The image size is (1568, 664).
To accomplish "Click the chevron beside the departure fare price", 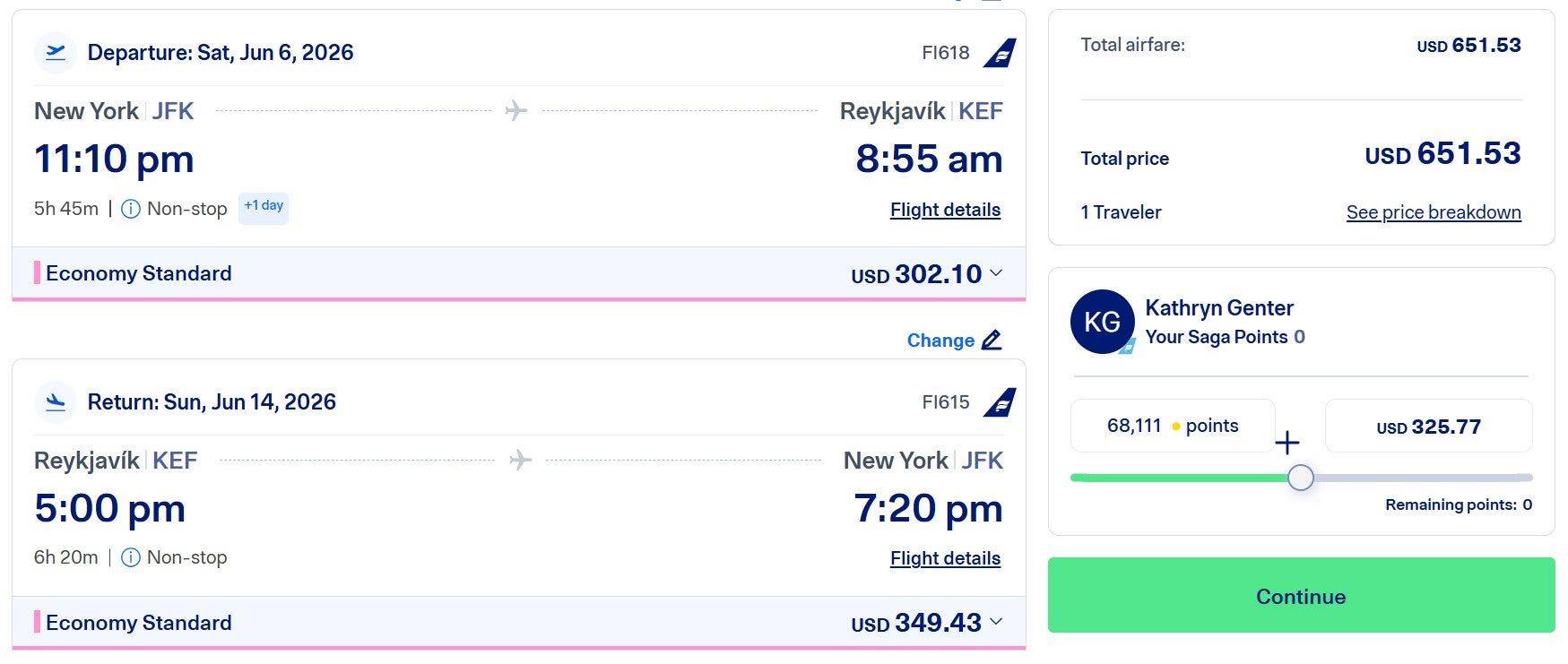I will (x=996, y=274).
